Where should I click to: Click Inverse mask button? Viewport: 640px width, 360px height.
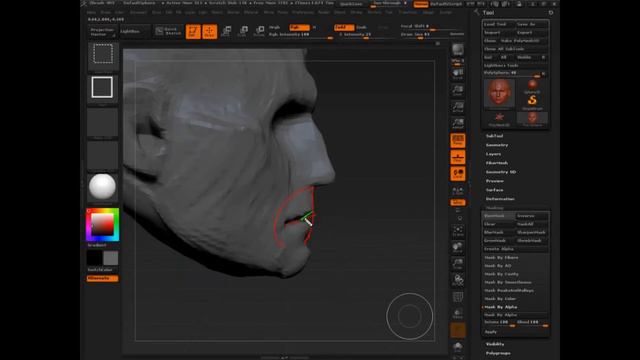531,216
